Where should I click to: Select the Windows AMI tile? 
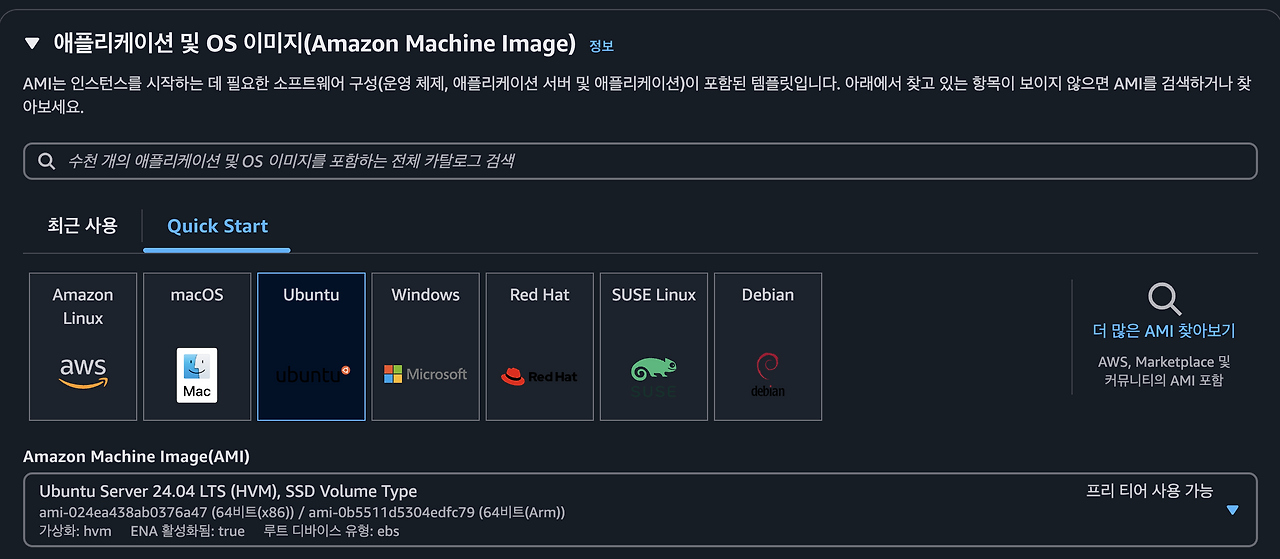425,346
